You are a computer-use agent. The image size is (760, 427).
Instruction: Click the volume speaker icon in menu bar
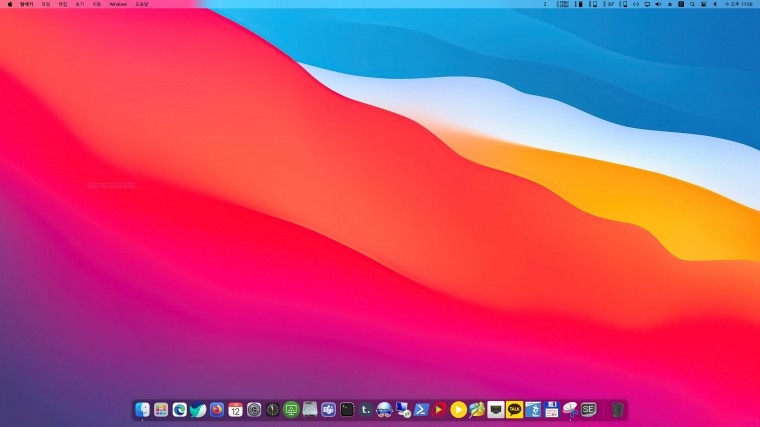pos(658,4)
